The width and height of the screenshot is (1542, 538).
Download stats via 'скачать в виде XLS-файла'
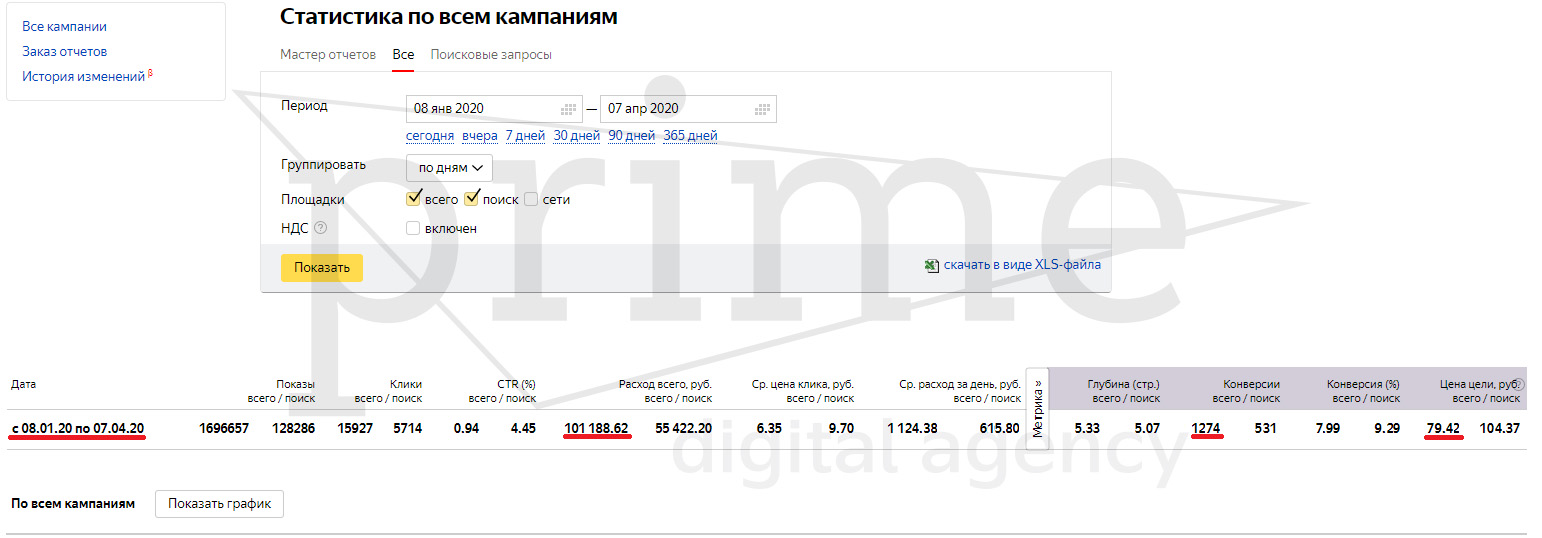[x=1022, y=265]
